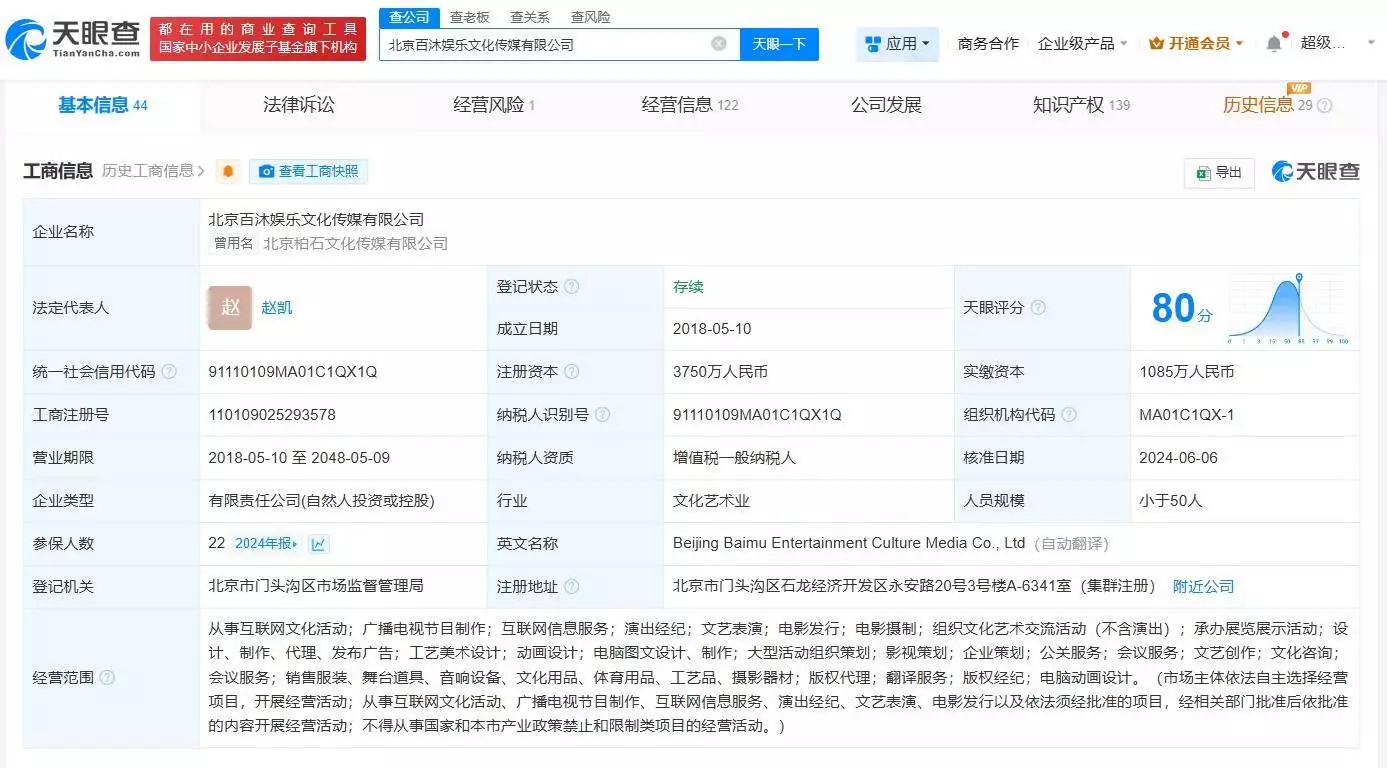Viewport: 1387px width, 768px height.
Task: Click the 增值税一般纳税人 taxpayer qualification
Action: tap(734, 458)
